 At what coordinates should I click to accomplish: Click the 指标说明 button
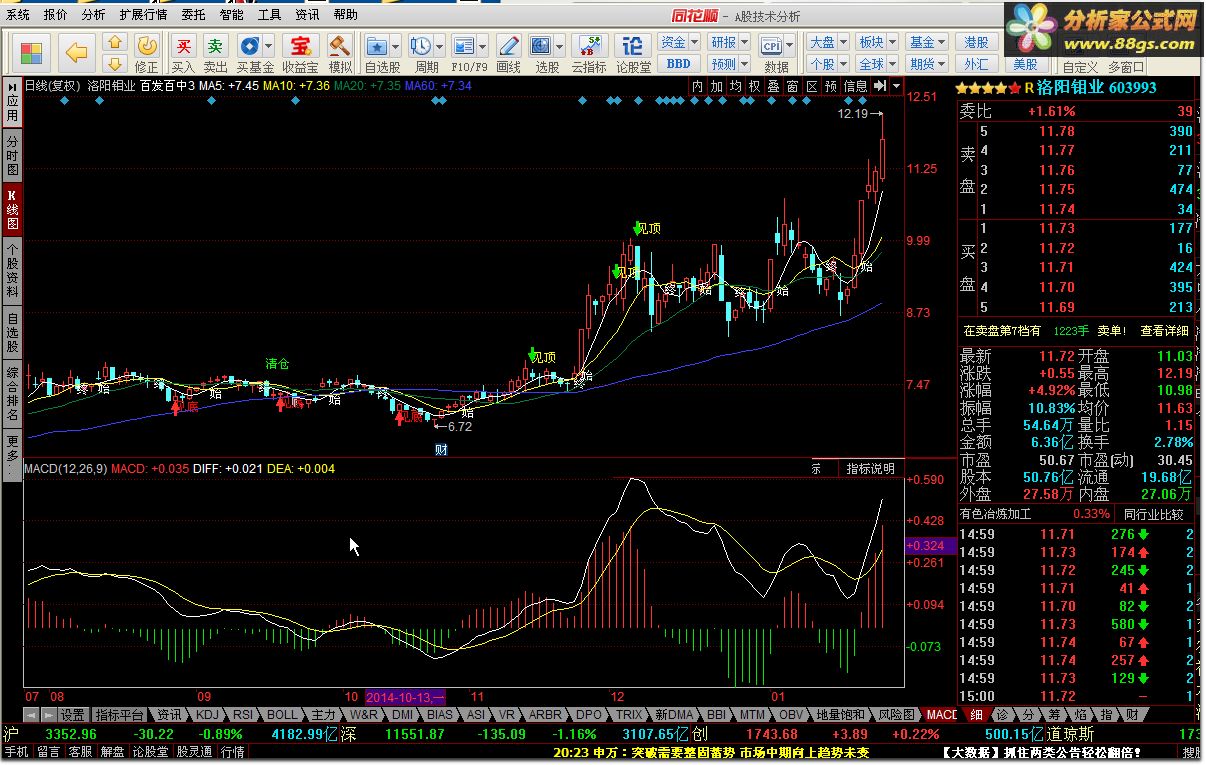click(870, 468)
